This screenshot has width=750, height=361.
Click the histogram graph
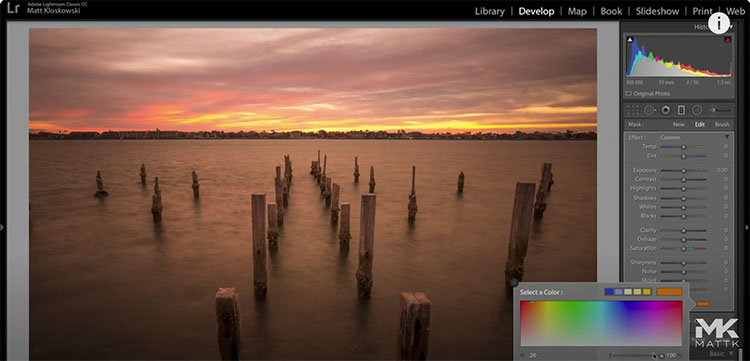tap(679, 56)
